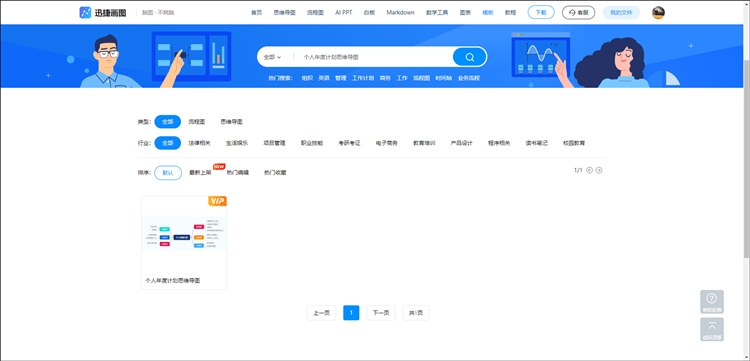Click the previous page arrow beside 1/1
Viewport: 750px width, 361px height.
[x=589, y=170]
